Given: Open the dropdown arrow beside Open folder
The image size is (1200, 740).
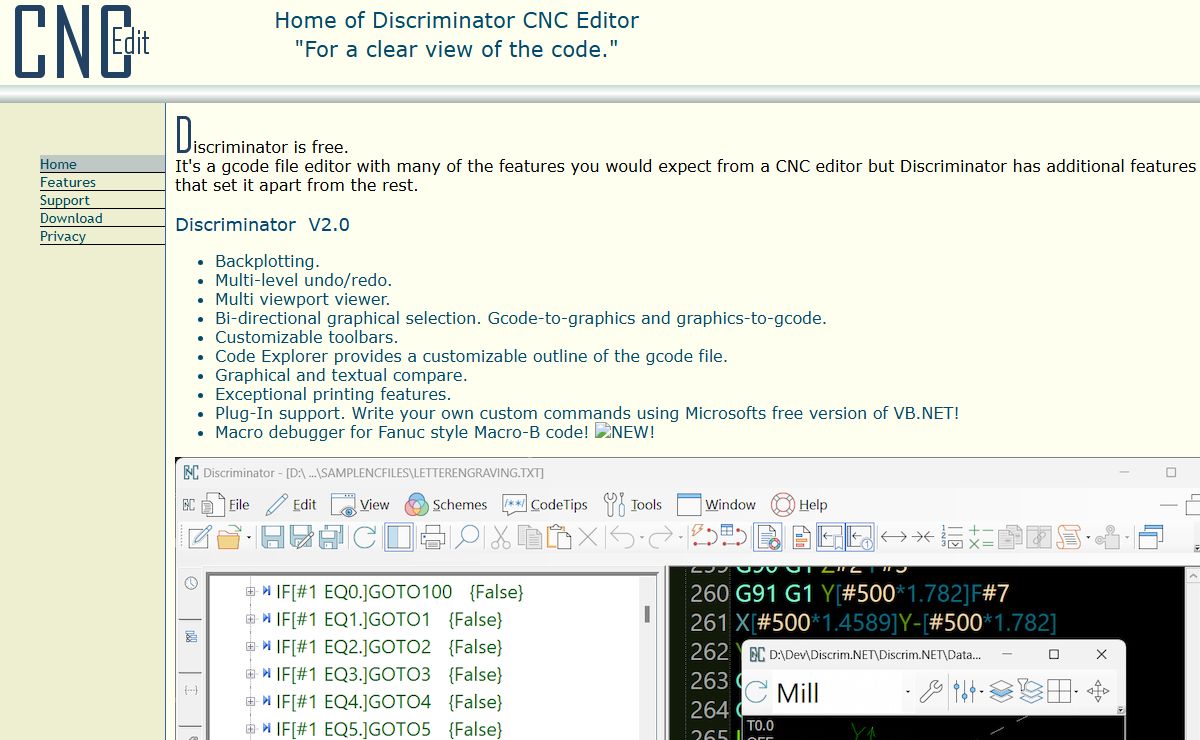Looking at the screenshot, I should (248, 538).
